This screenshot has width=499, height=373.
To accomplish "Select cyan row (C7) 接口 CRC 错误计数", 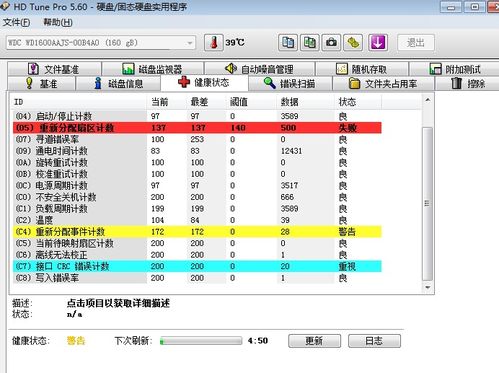I will (x=197, y=266).
